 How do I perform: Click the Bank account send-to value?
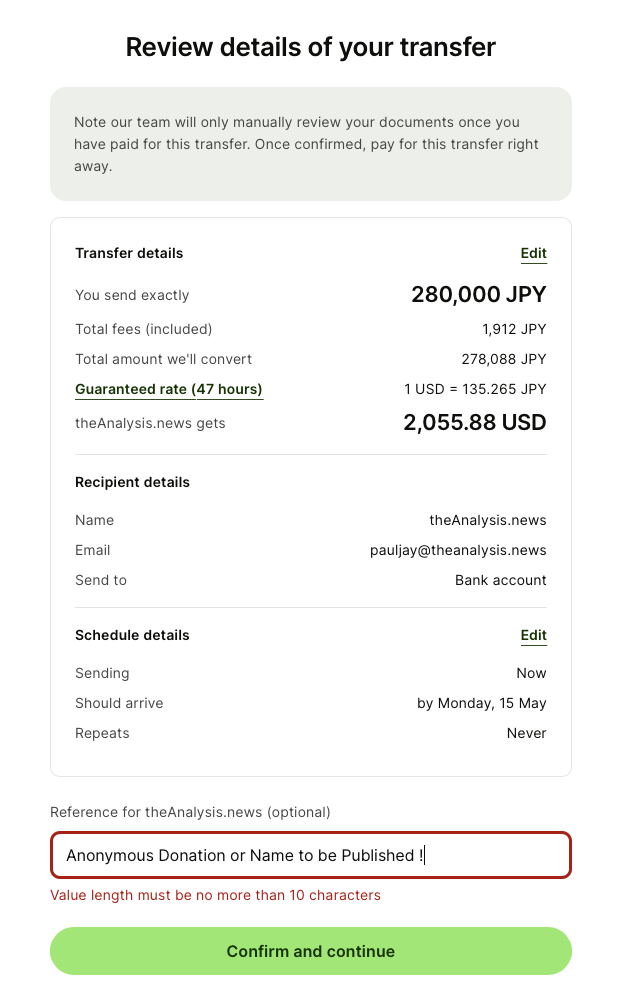pyautogui.click(x=500, y=581)
